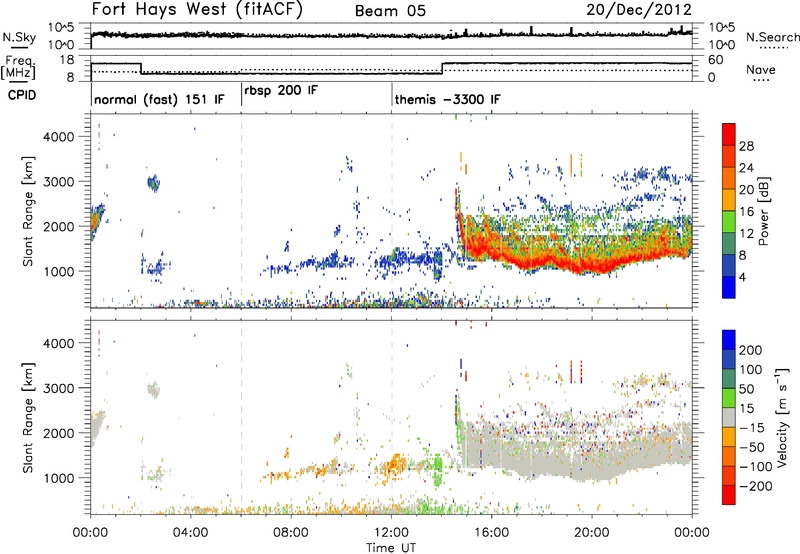800x554 pixels.
Task: Click the '08:00' time tick label
Action: (291, 533)
